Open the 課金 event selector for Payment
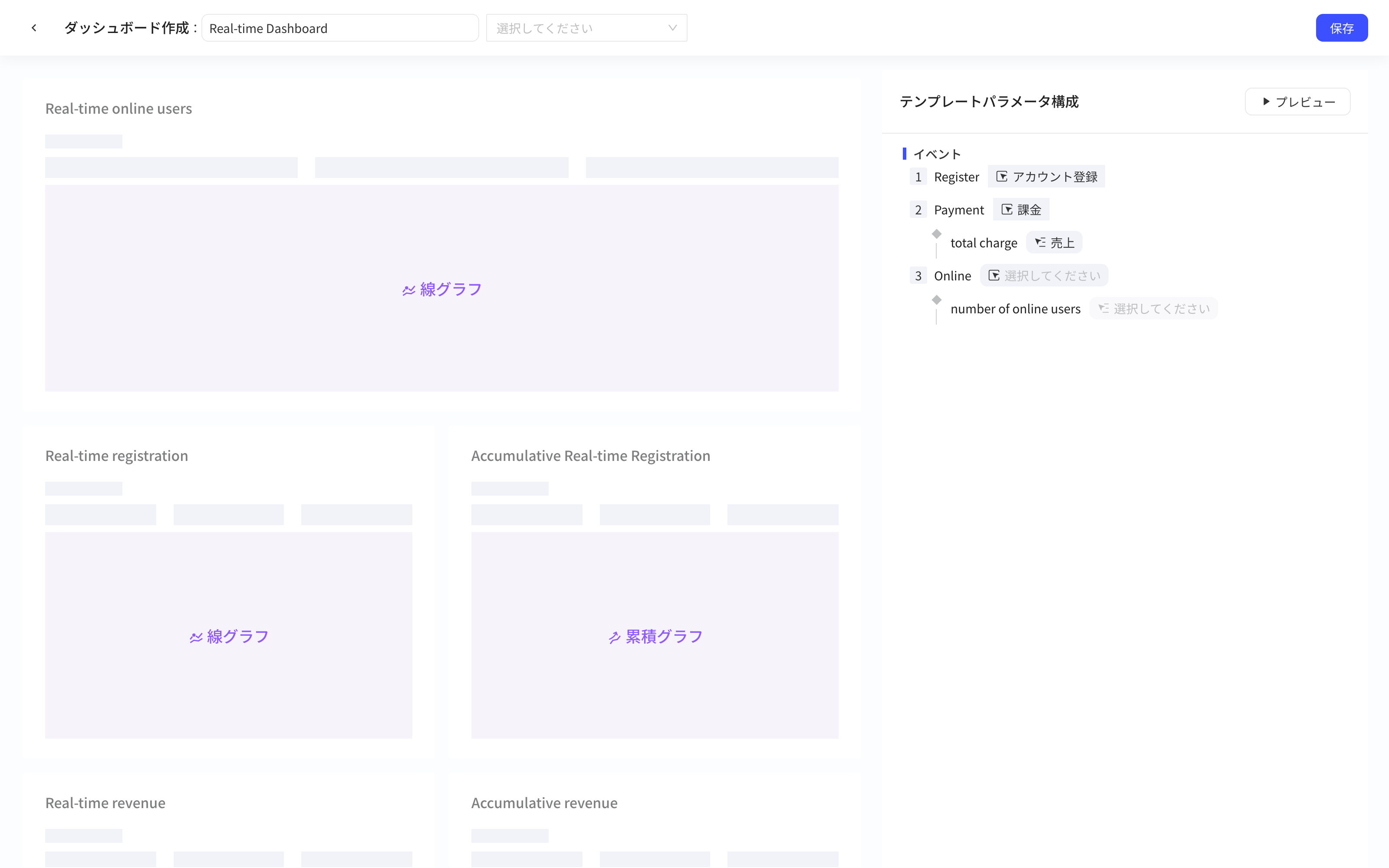This screenshot has width=1389, height=868. click(x=1021, y=210)
